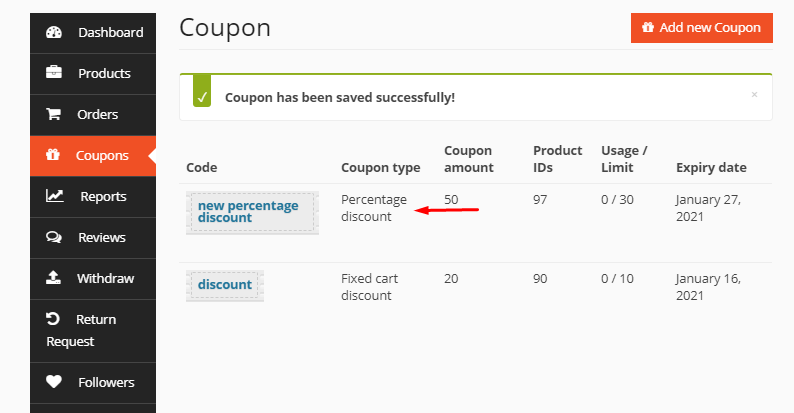Open the 'discount' coupon code

[x=225, y=285]
